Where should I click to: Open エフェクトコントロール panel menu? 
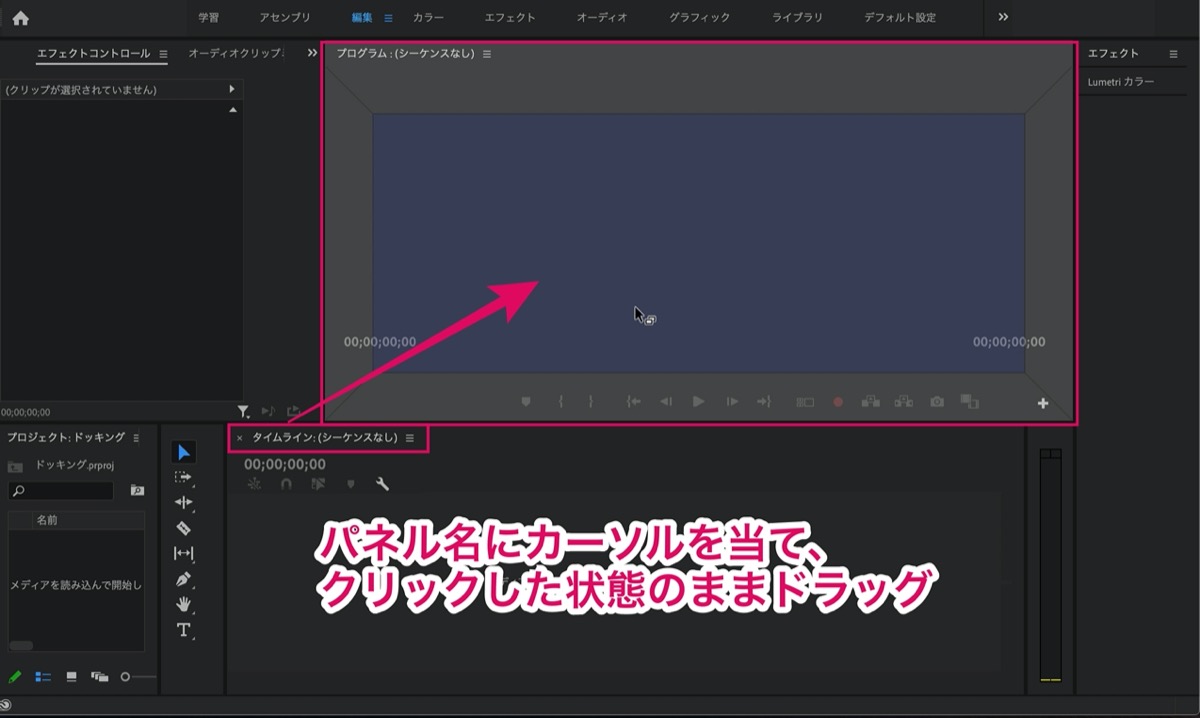163,53
